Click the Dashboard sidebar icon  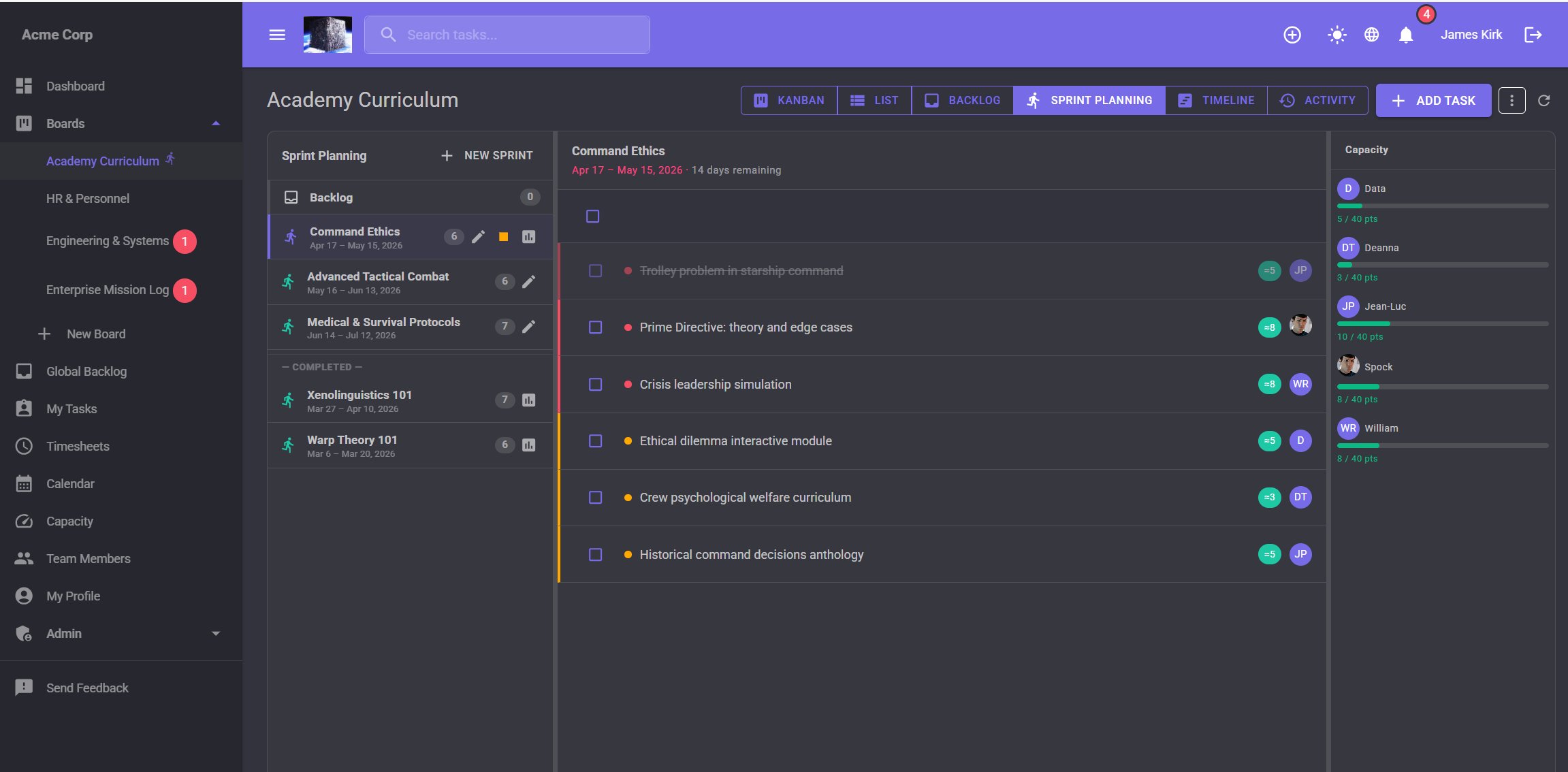coord(24,86)
